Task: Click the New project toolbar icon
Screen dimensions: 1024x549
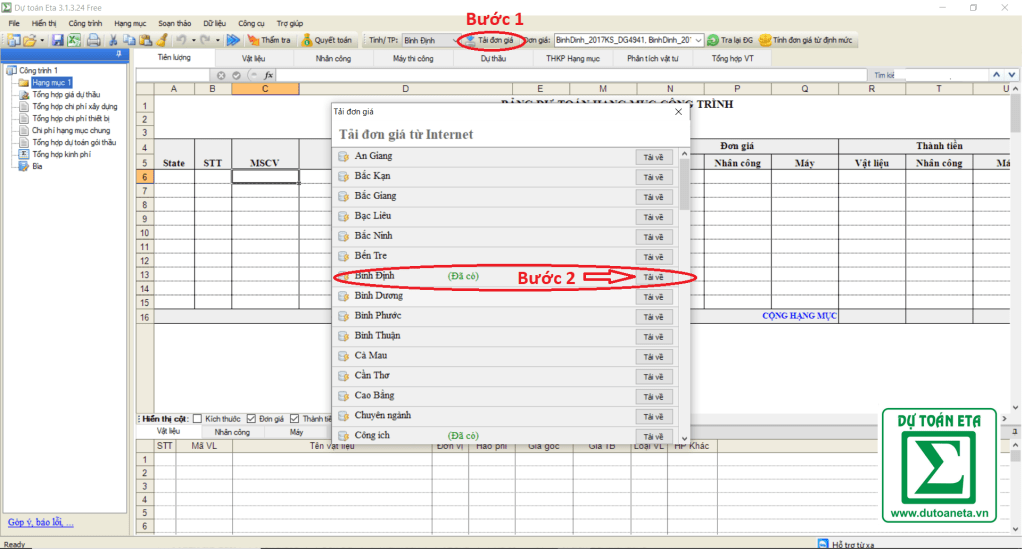Action: [x=14, y=40]
